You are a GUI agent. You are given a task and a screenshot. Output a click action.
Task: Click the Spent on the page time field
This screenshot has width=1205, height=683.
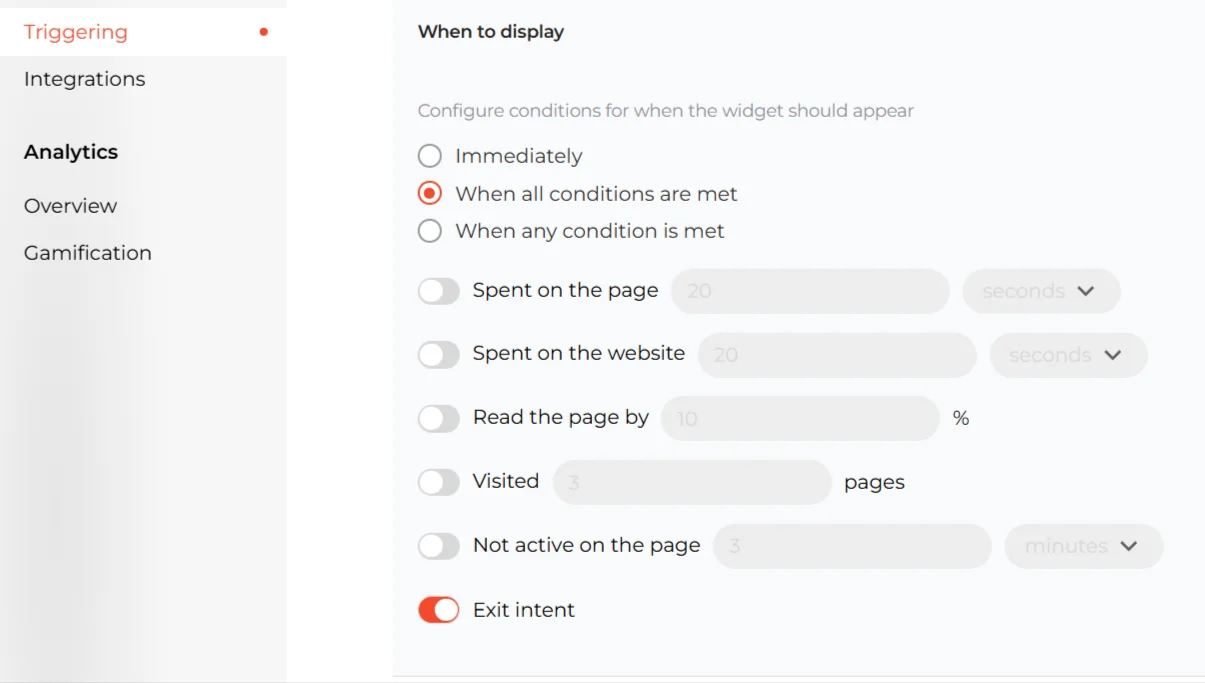(810, 291)
